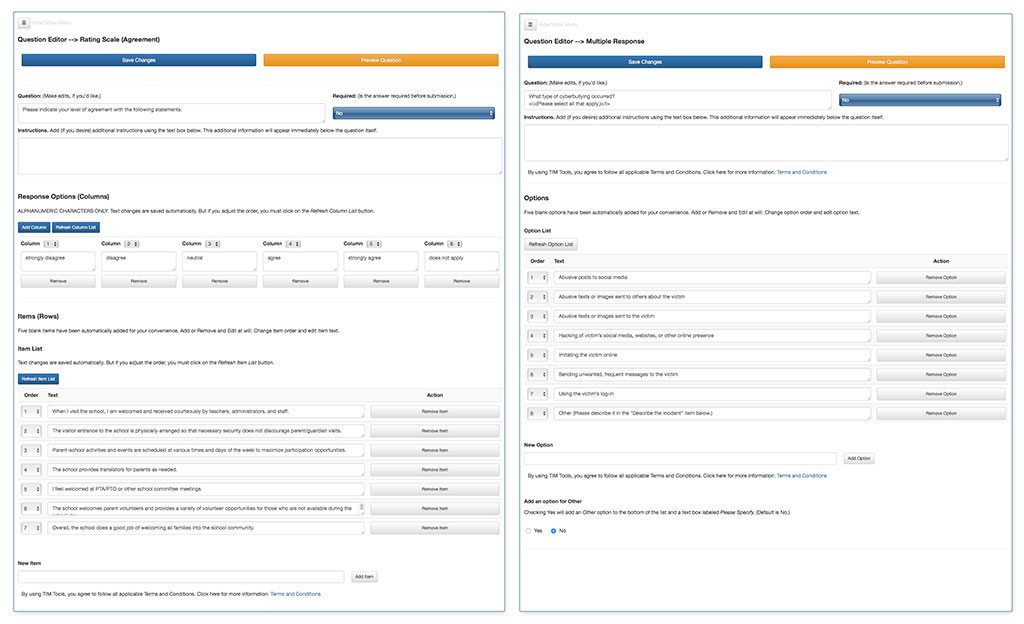Click the Refresh Item List button
The height and width of the screenshot is (624, 1024).
39,379
